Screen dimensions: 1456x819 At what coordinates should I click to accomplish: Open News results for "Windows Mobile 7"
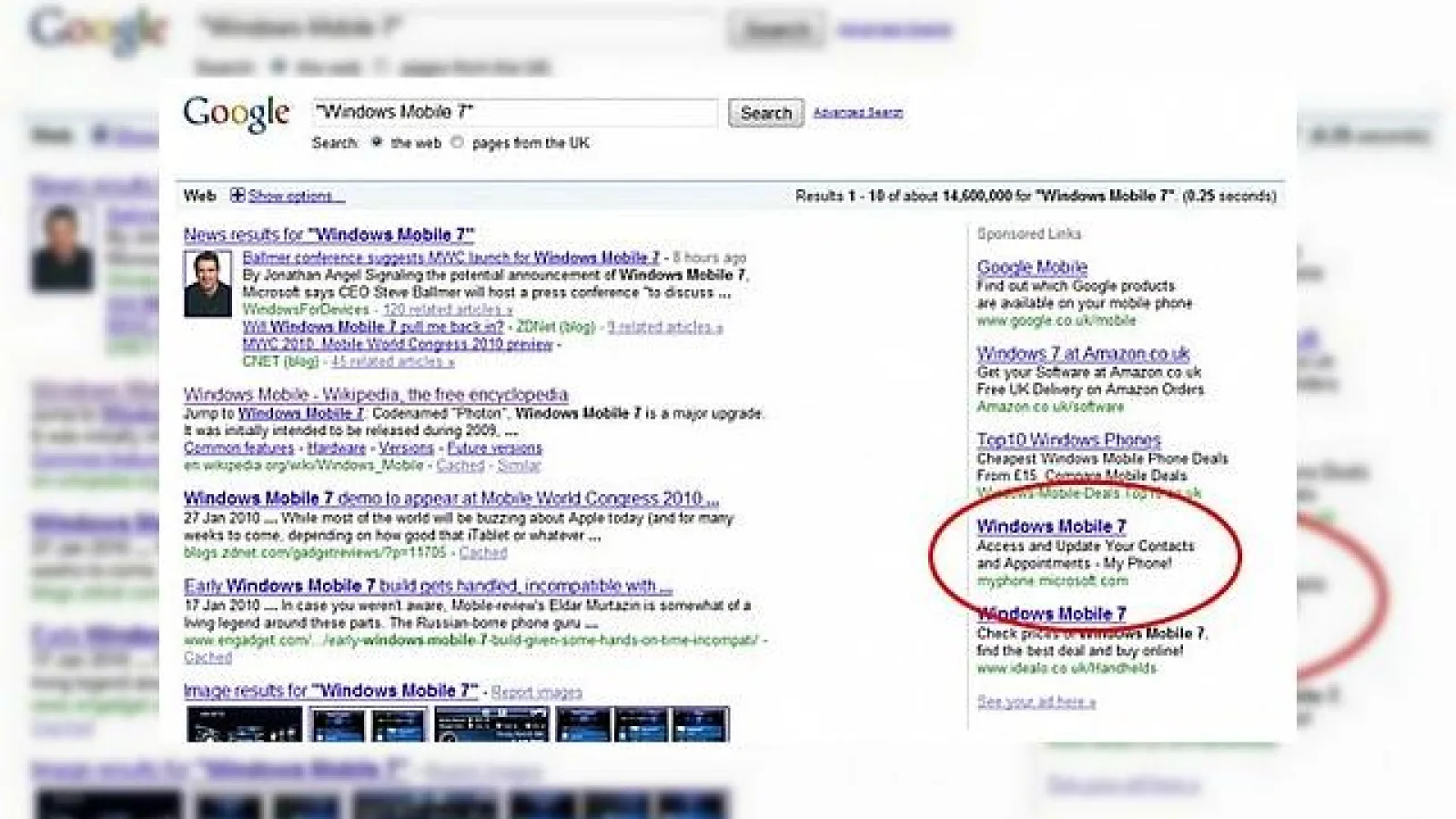click(329, 235)
